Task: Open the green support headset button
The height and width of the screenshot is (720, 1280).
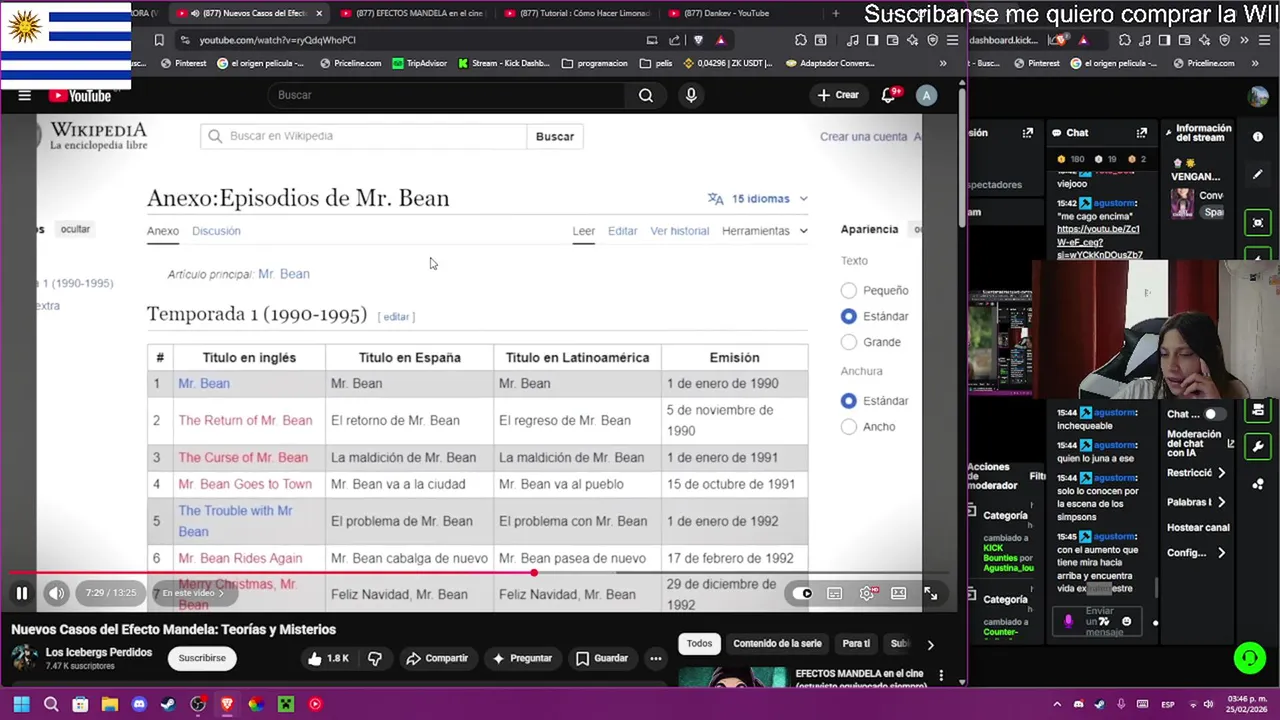Action: [x=1249, y=658]
